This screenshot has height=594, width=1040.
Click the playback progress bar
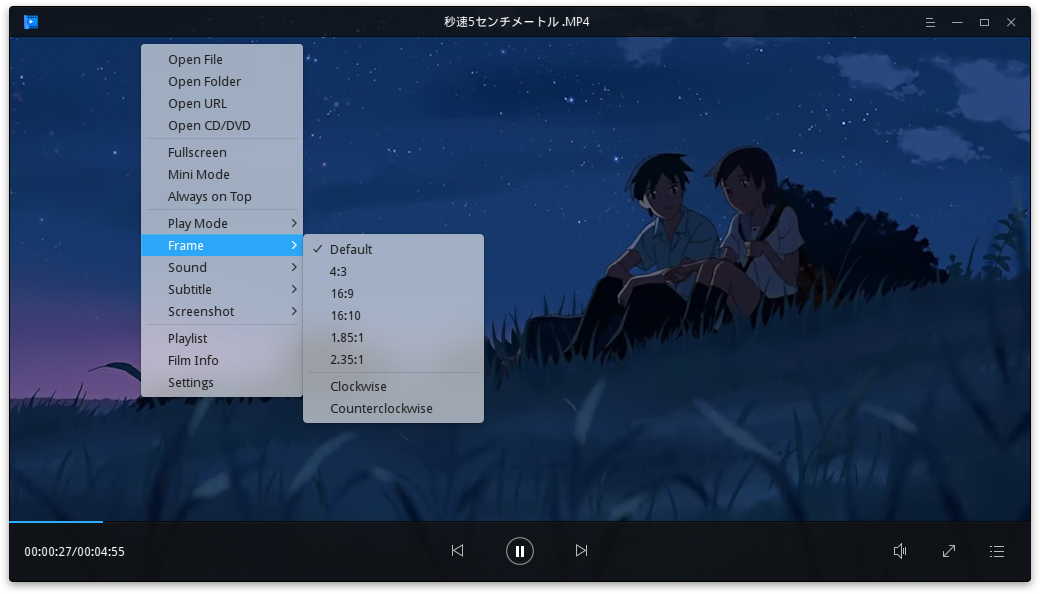519,522
